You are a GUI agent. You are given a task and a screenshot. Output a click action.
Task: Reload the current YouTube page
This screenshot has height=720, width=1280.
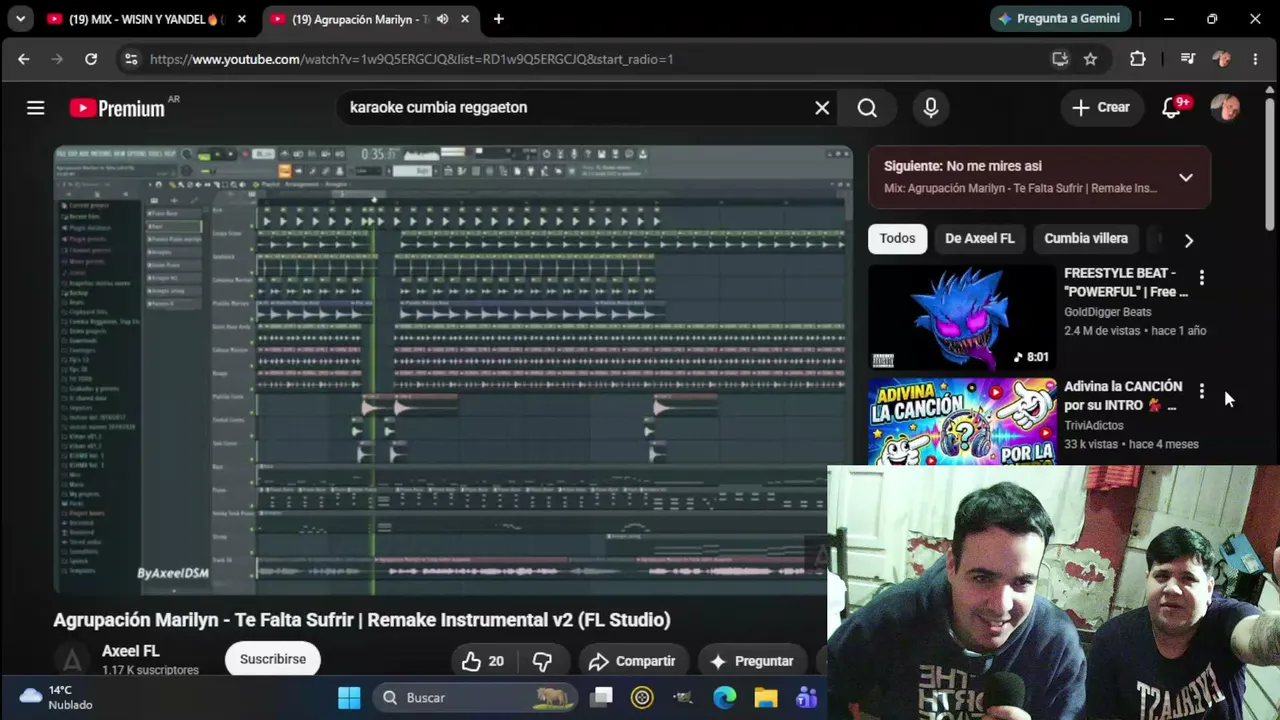click(91, 59)
